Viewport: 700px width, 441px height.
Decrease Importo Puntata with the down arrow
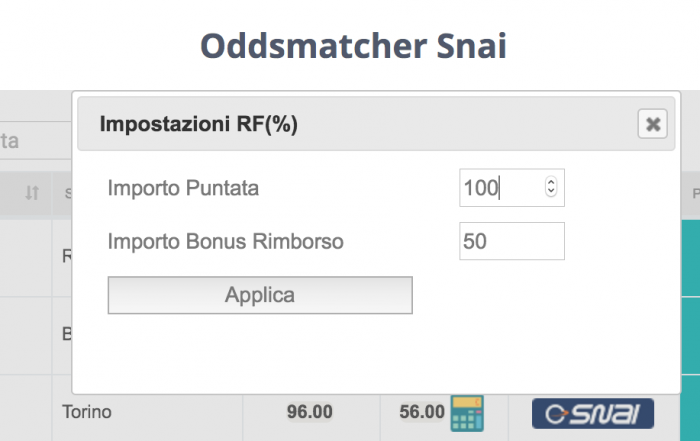click(551, 191)
